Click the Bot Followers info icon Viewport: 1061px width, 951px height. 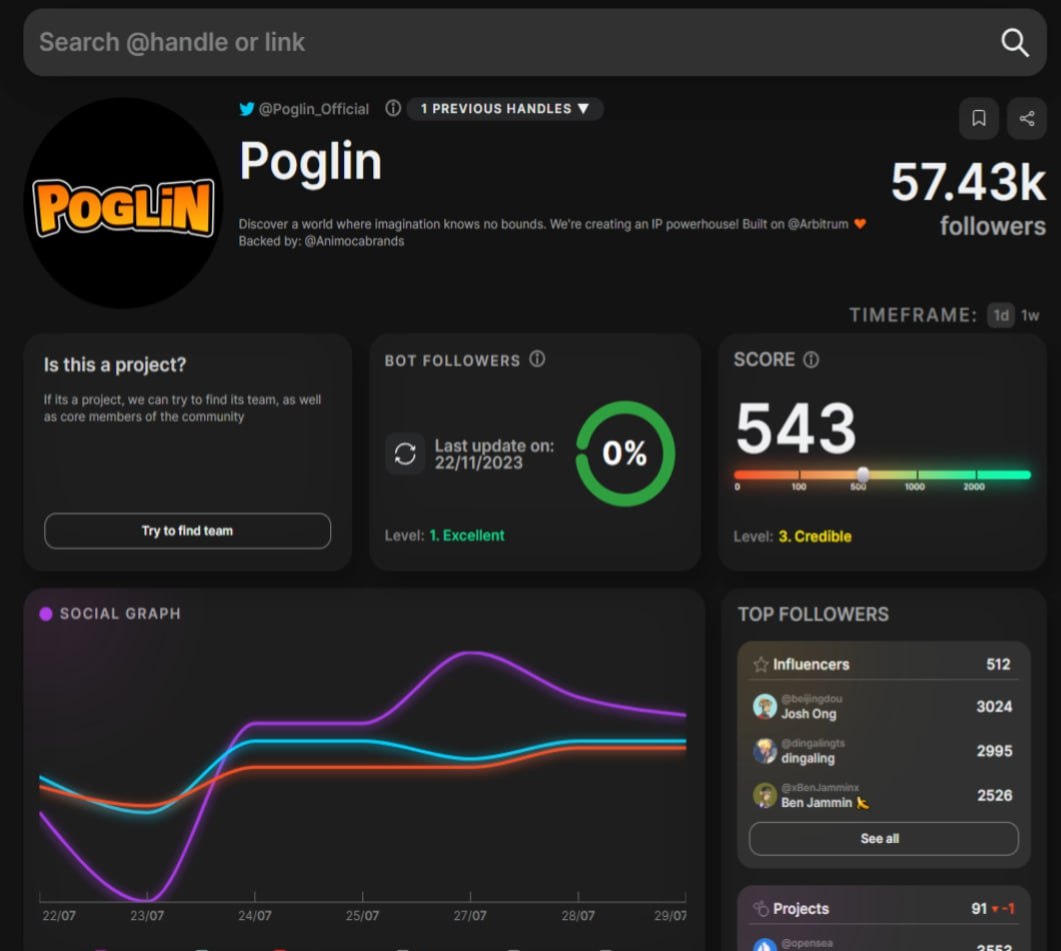point(537,359)
